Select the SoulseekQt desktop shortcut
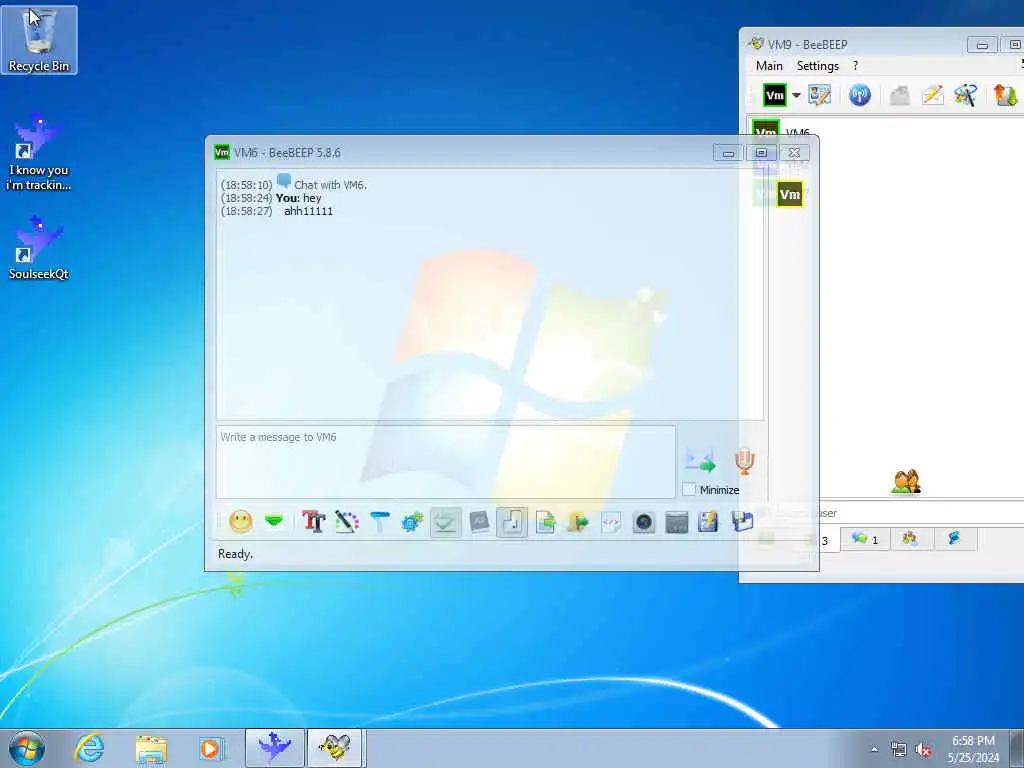The image size is (1024, 768). (39, 249)
